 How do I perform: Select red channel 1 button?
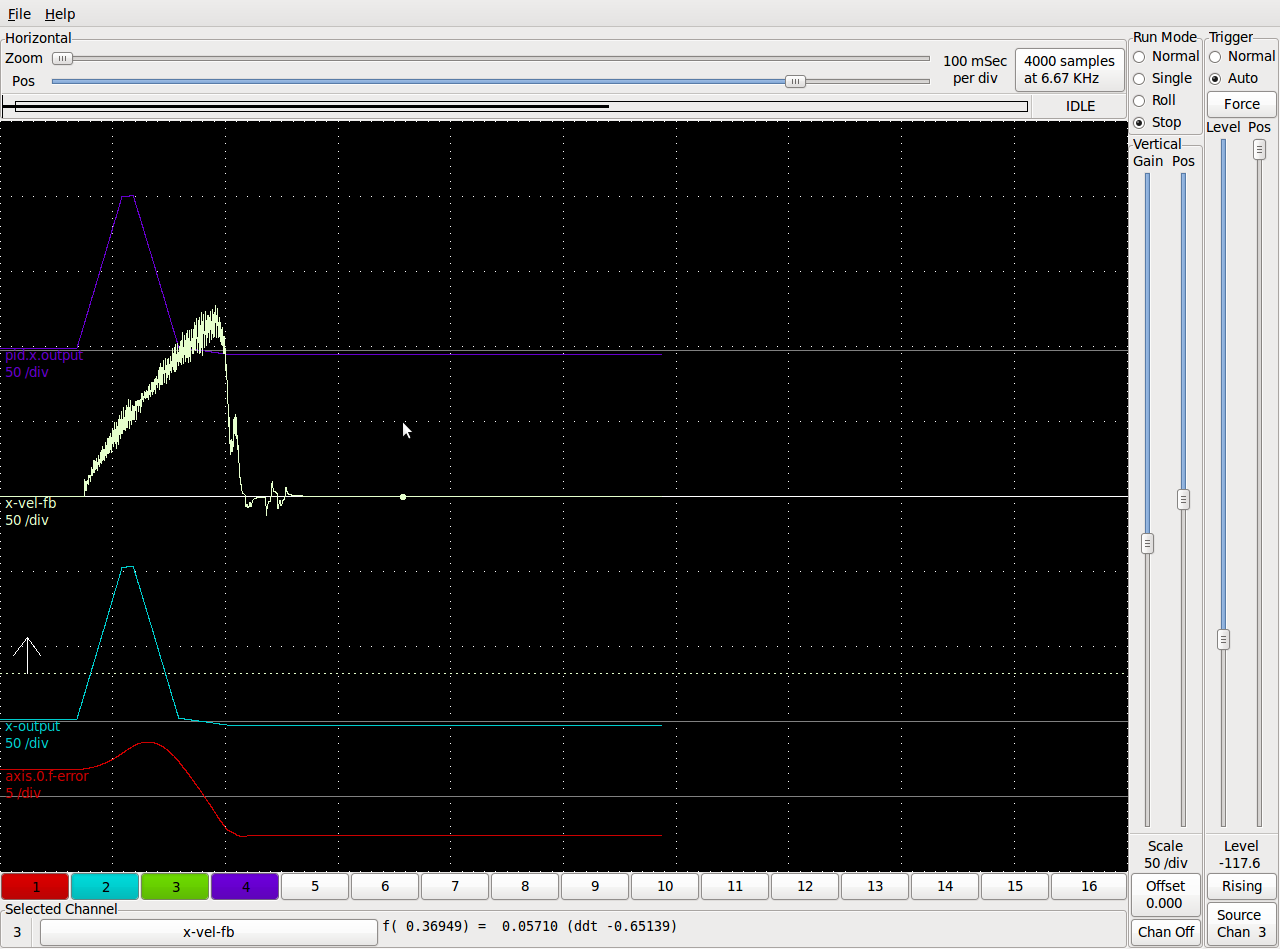point(35,886)
